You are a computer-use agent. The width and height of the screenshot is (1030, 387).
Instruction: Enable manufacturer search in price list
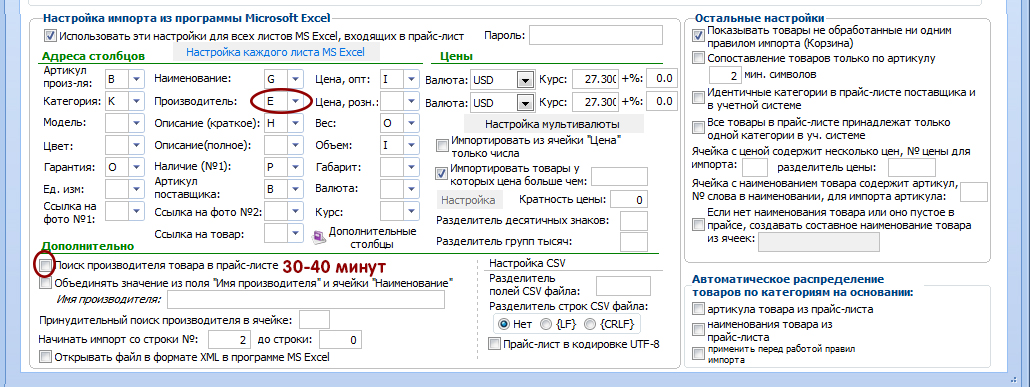tap(45, 266)
